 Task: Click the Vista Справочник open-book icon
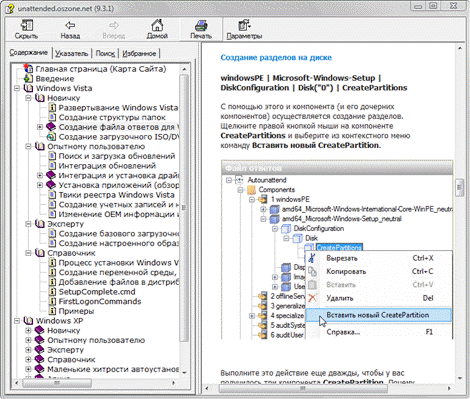[40, 253]
